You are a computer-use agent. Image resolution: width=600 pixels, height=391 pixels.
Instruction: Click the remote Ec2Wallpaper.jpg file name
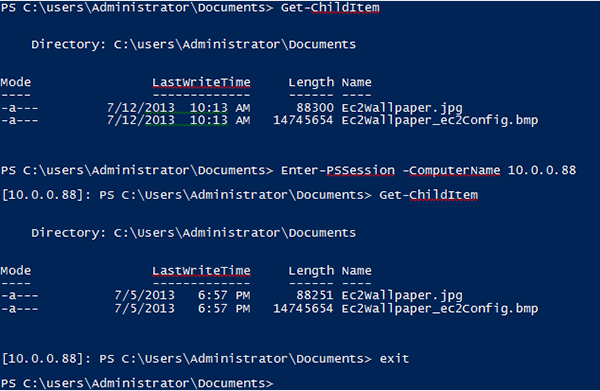tap(402, 296)
